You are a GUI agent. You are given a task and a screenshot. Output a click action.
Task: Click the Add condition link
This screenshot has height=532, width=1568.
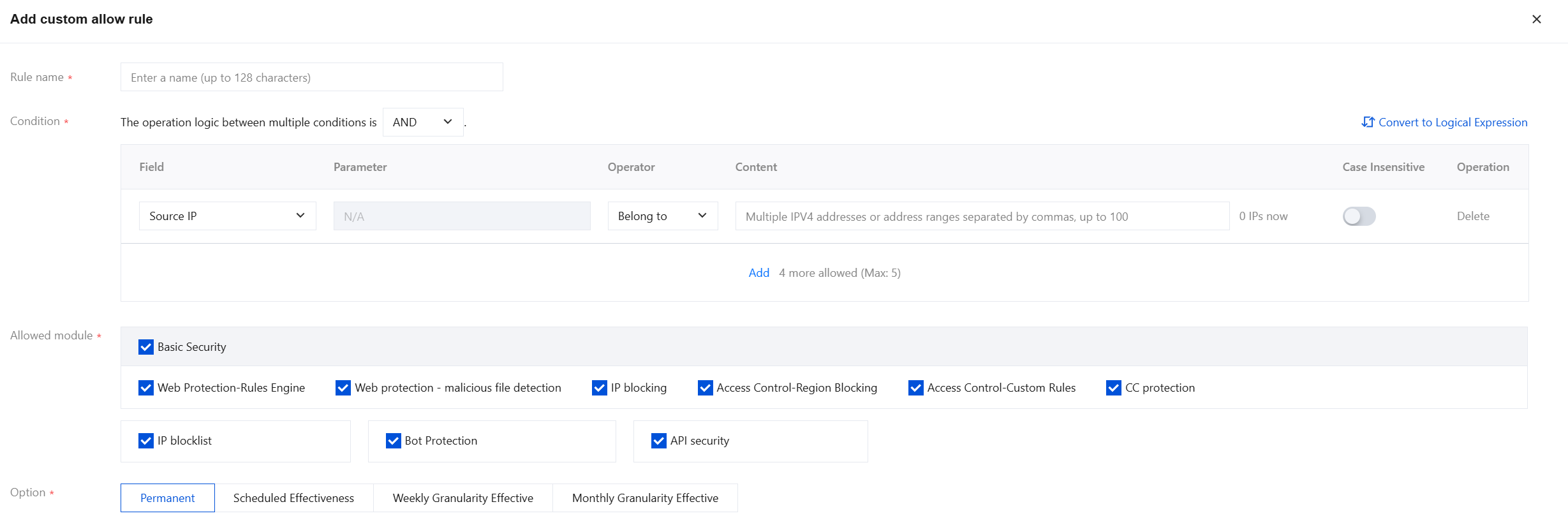click(758, 273)
